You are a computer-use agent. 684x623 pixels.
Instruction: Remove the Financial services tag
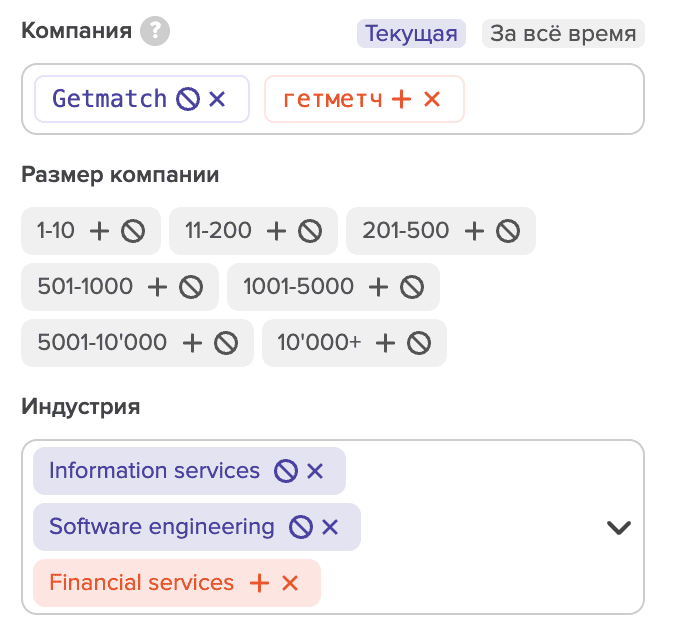tap(290, 583)
